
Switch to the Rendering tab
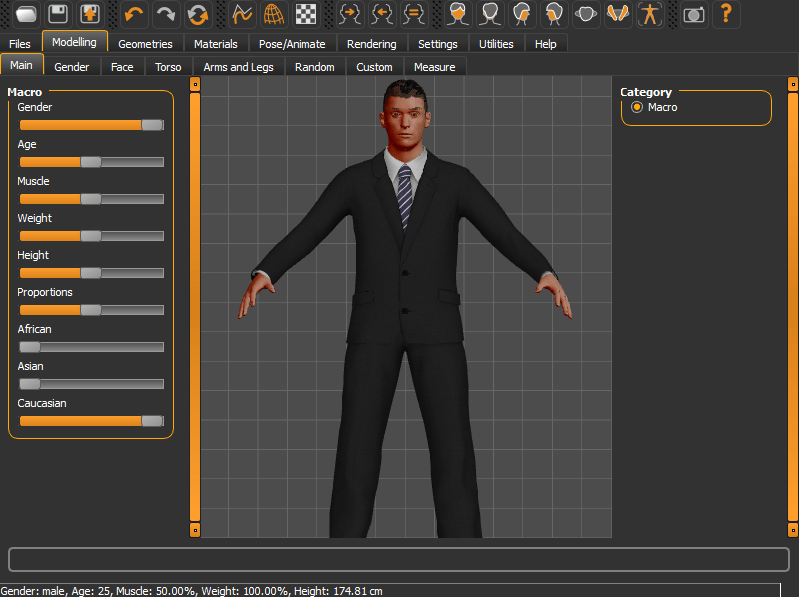[x=371, y=44]
